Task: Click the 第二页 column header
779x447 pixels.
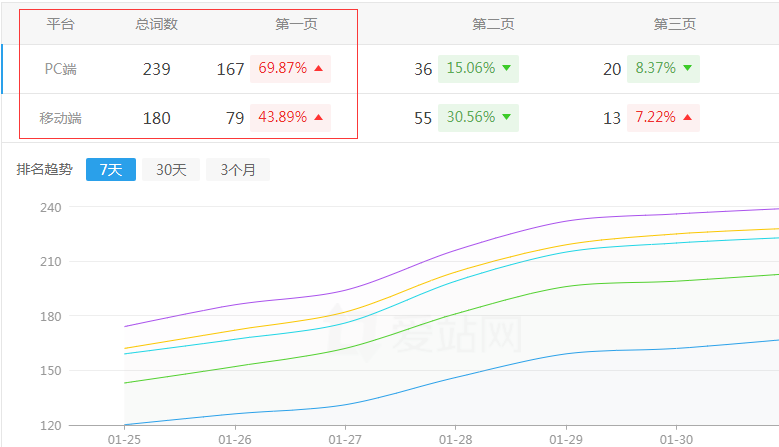Action: (493, 24)
